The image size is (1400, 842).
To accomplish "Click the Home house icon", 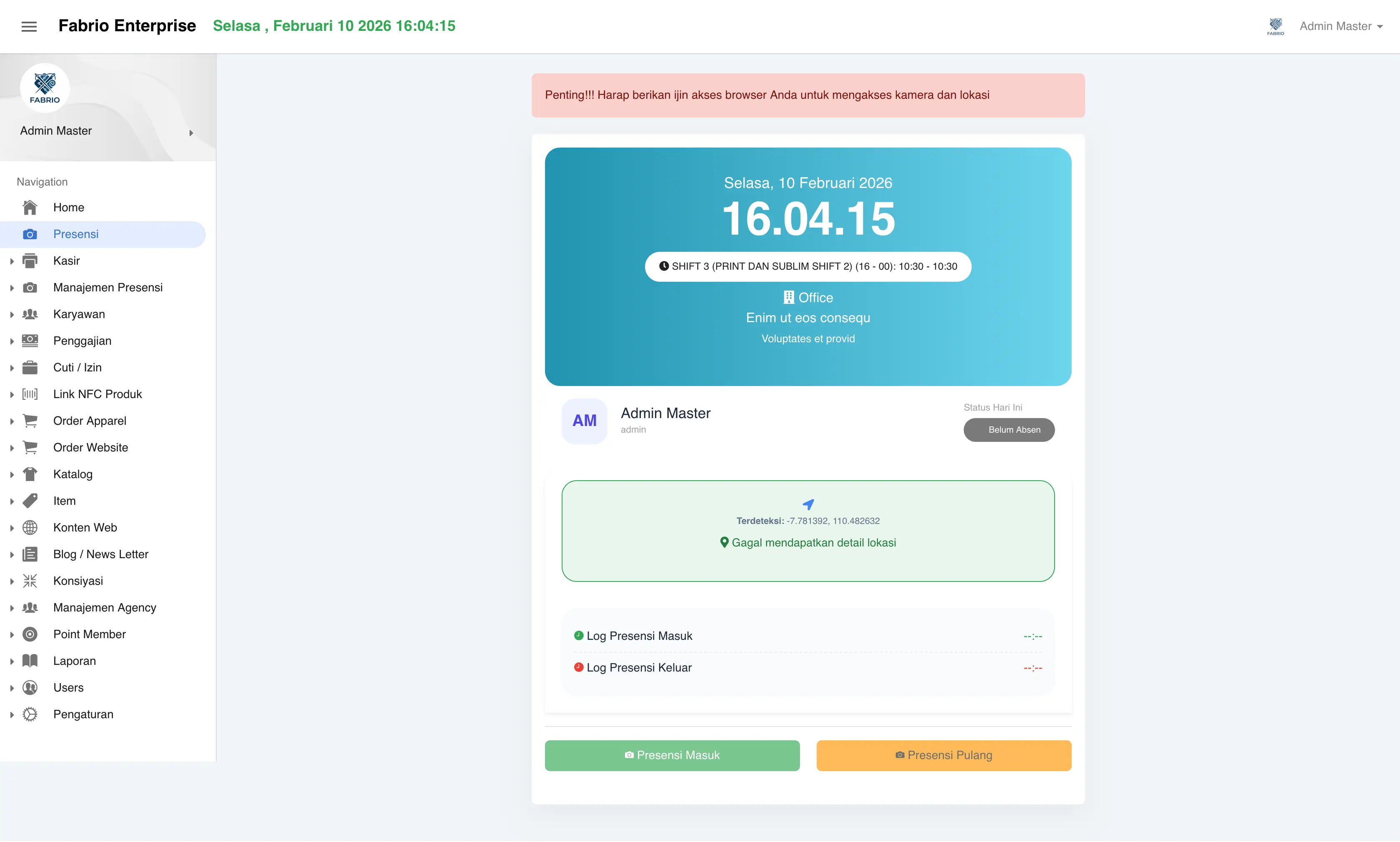I will 30,208.
